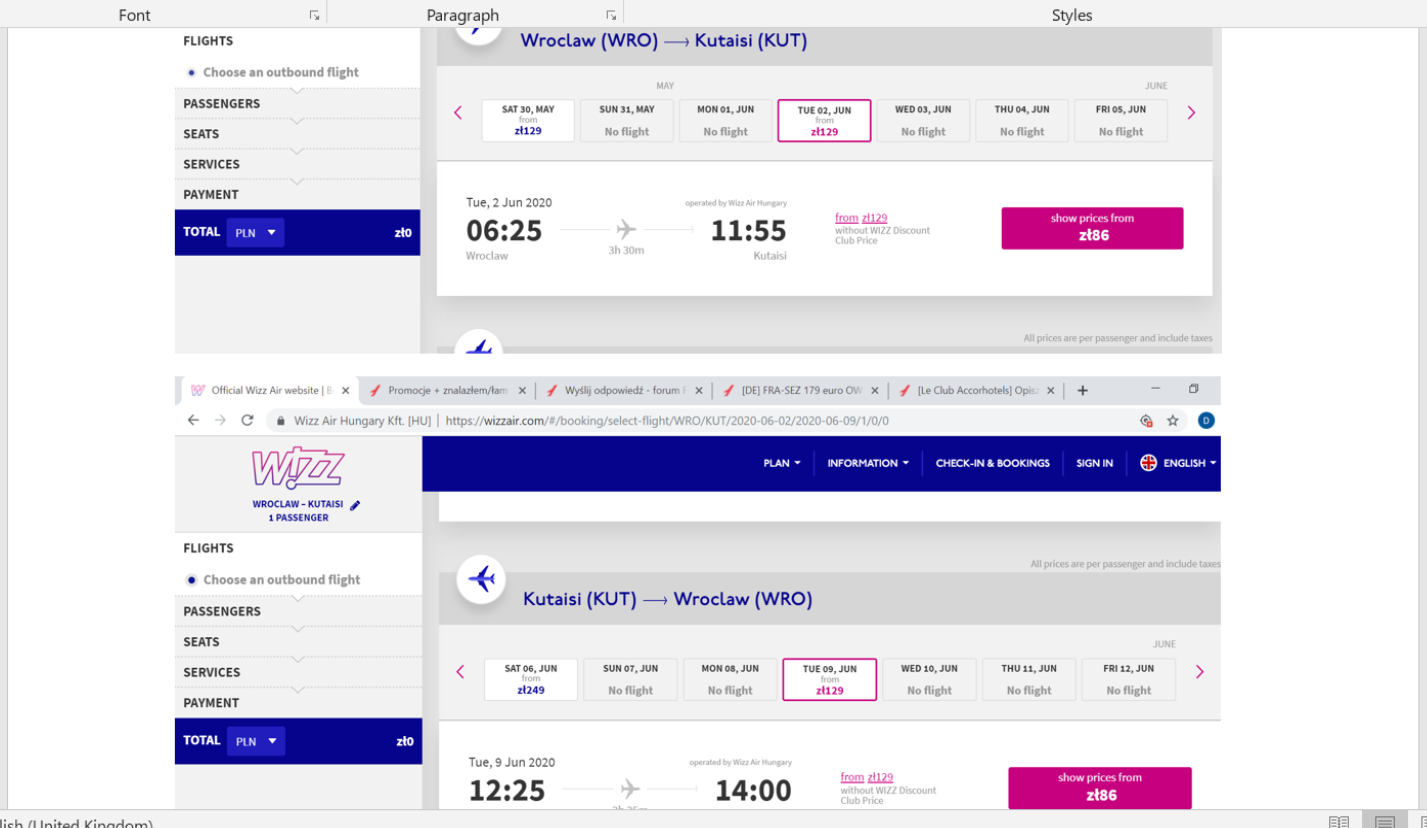Viewport: 1427px width, 828px height.
Task: Bookmark the page with the star icon
Action: pos(1173,421)
